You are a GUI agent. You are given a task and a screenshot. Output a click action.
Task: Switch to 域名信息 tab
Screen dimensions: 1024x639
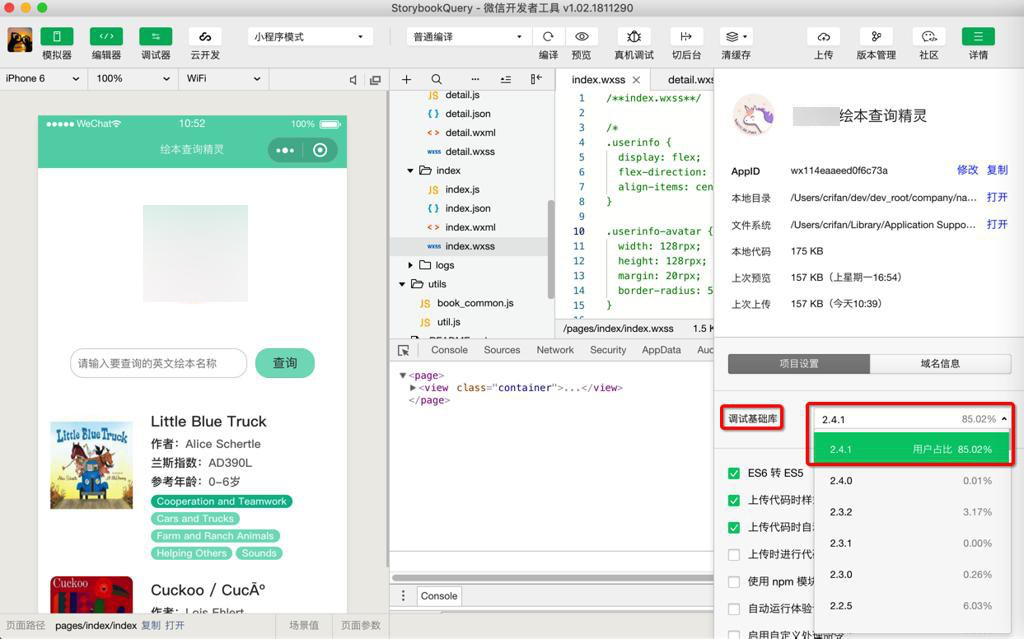[940, 363]
